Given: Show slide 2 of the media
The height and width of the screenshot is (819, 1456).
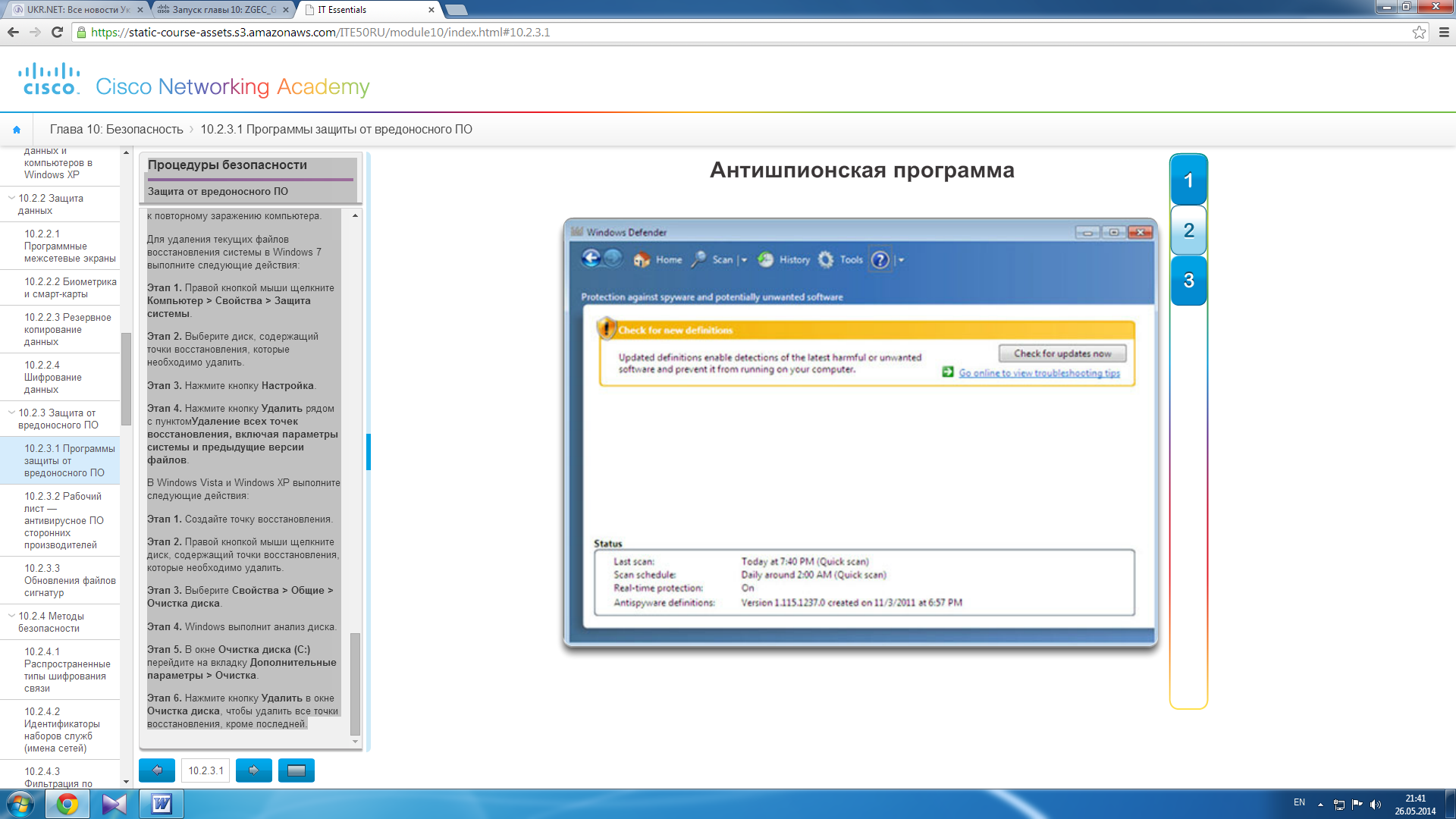Looking at the screenshot, I should [x=1188, y=231].
